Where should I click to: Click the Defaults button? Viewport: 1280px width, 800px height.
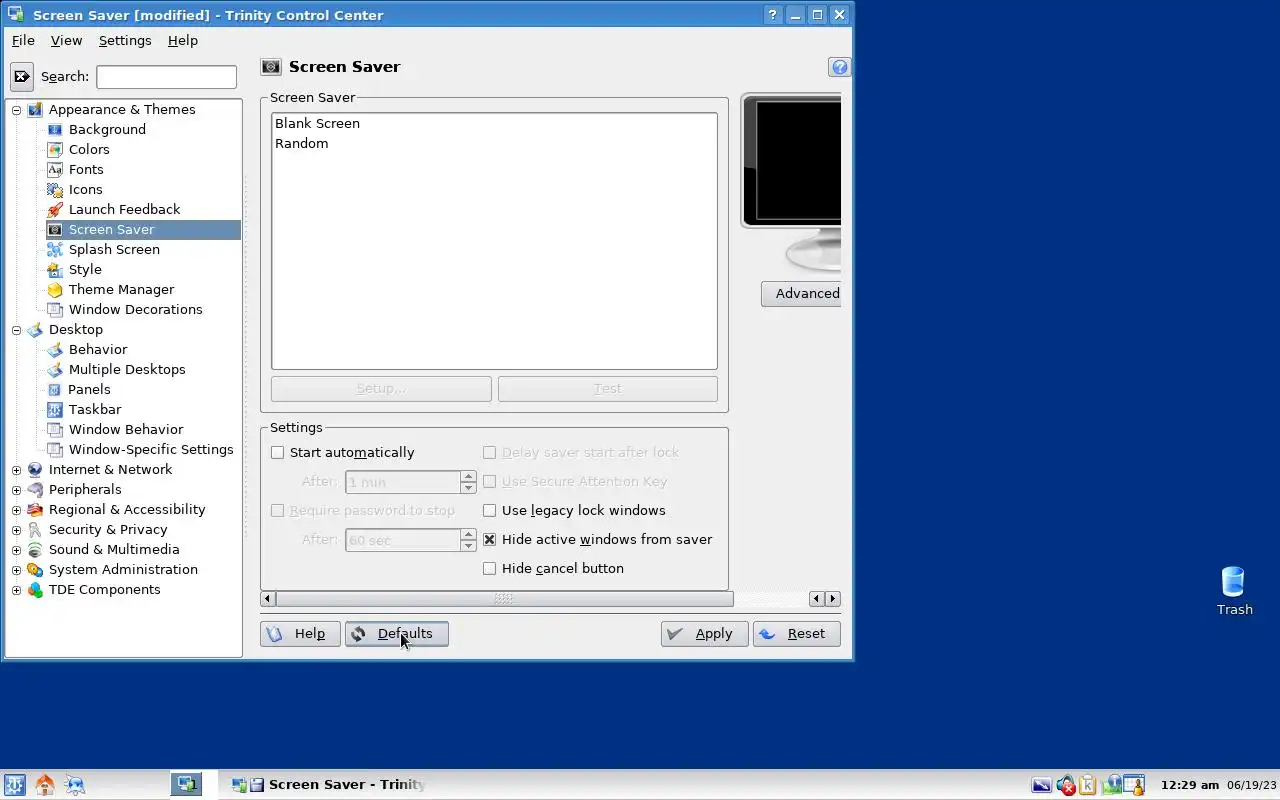(397, 634)
